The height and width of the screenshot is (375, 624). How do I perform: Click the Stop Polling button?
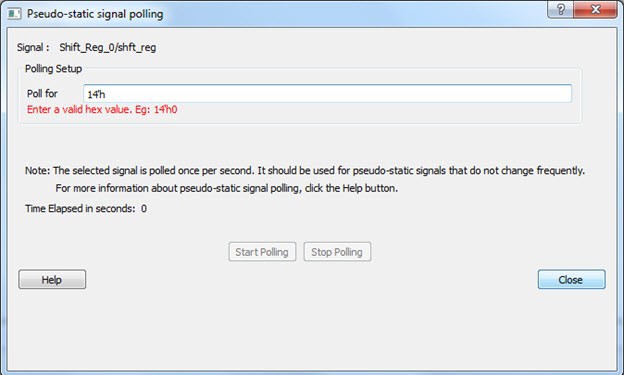[337, 252]
